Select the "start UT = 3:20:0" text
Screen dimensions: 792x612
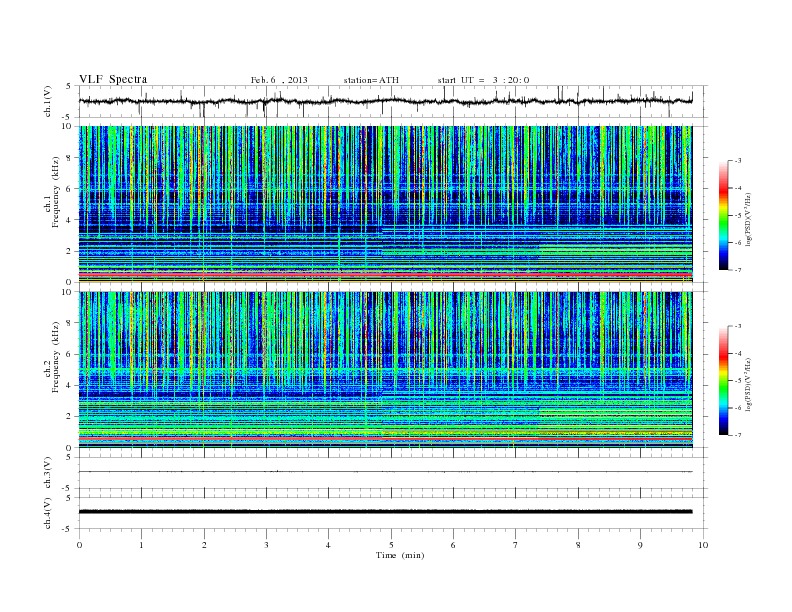(x=483, y=80)
